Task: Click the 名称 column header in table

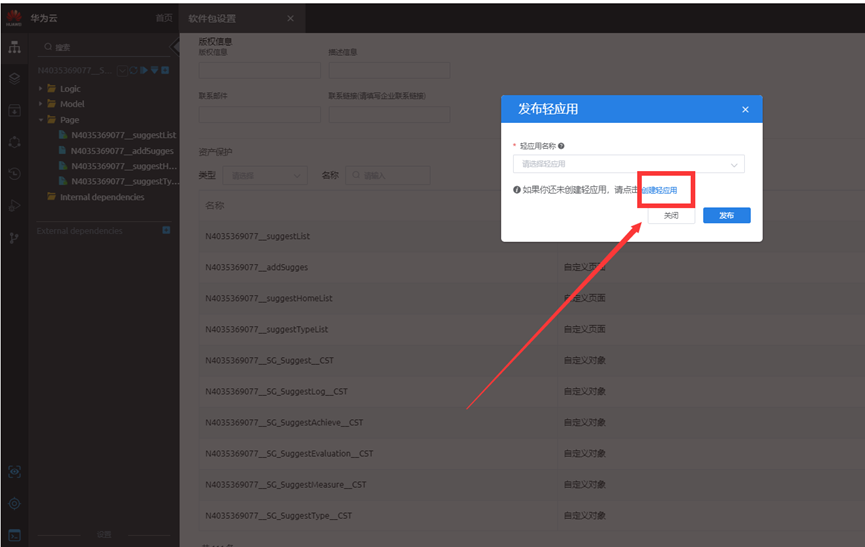Action: pos(215,205)
